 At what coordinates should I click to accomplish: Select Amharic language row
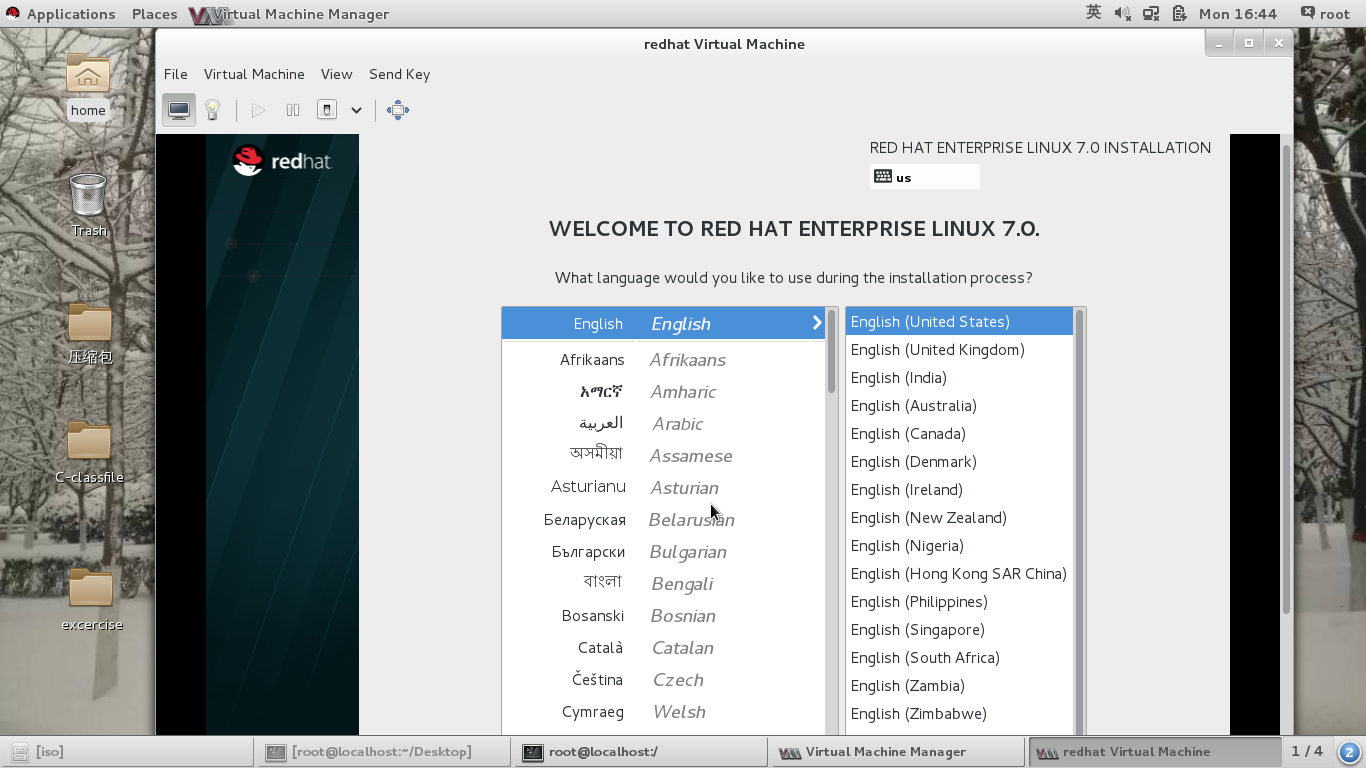click(663, 392)
